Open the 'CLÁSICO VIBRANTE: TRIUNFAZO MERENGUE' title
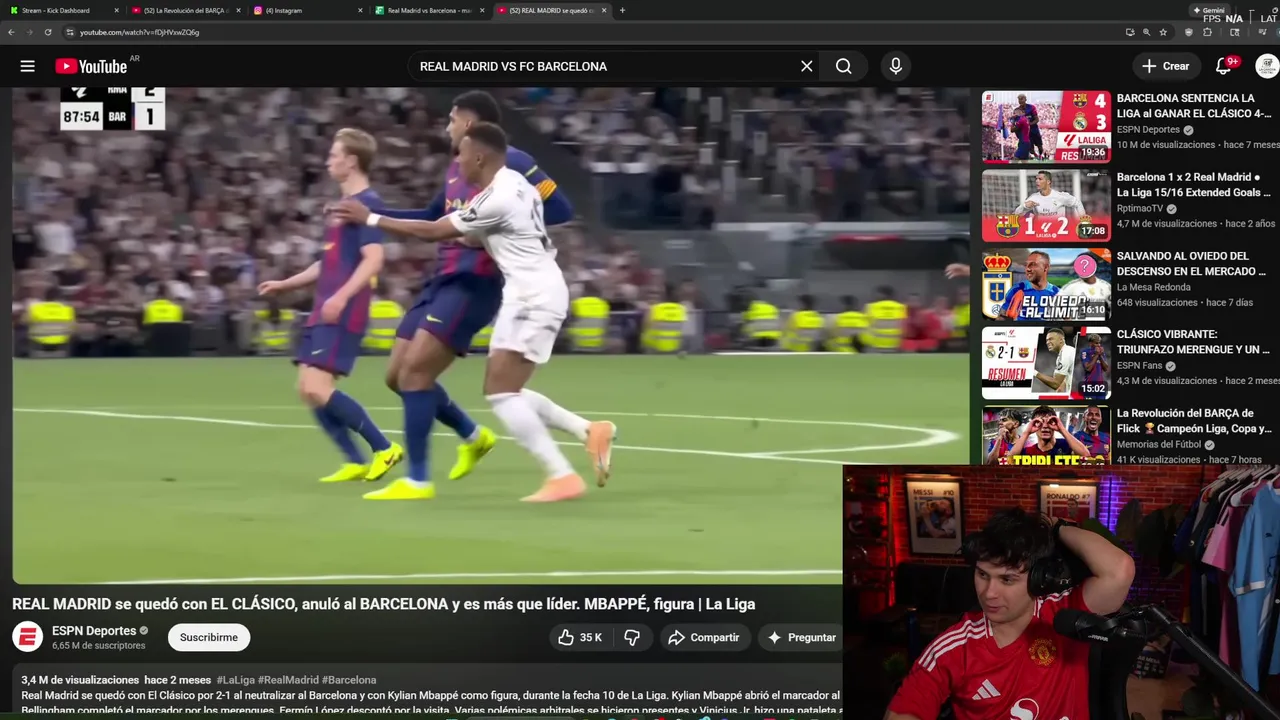 point(1193,342)
